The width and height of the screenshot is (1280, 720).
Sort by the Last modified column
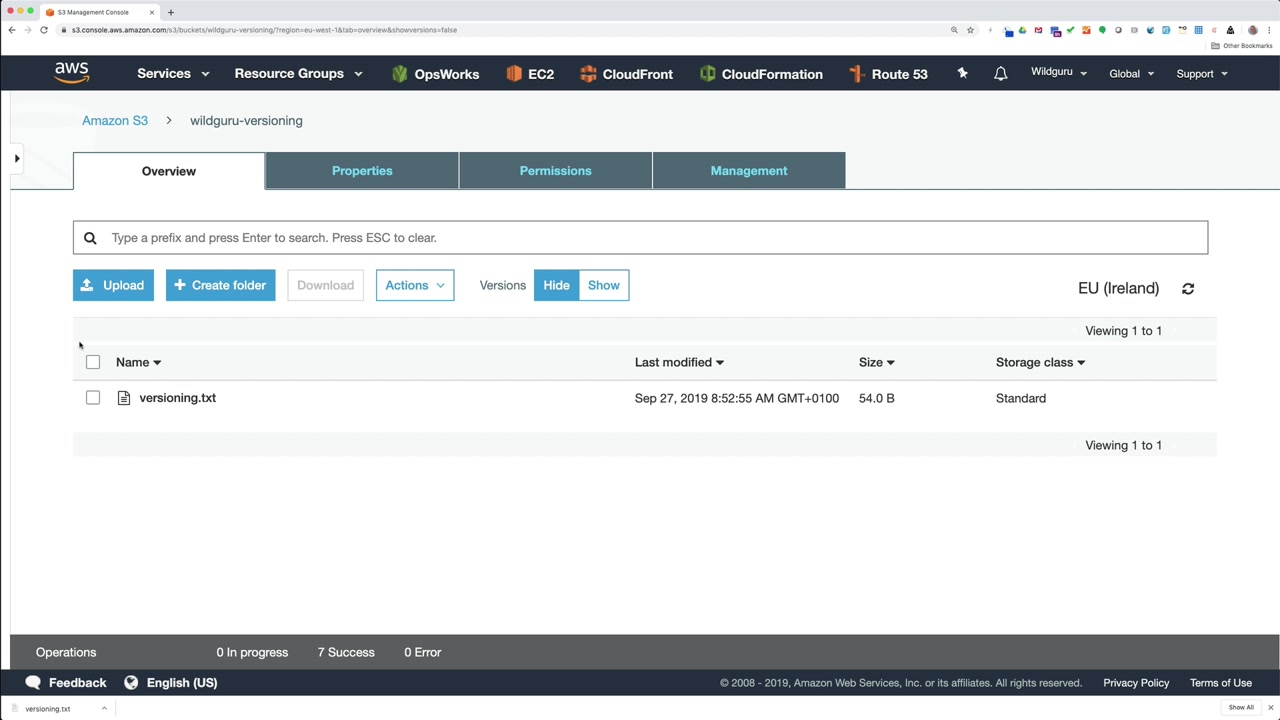pyautogui.click(x=679, y=362)
